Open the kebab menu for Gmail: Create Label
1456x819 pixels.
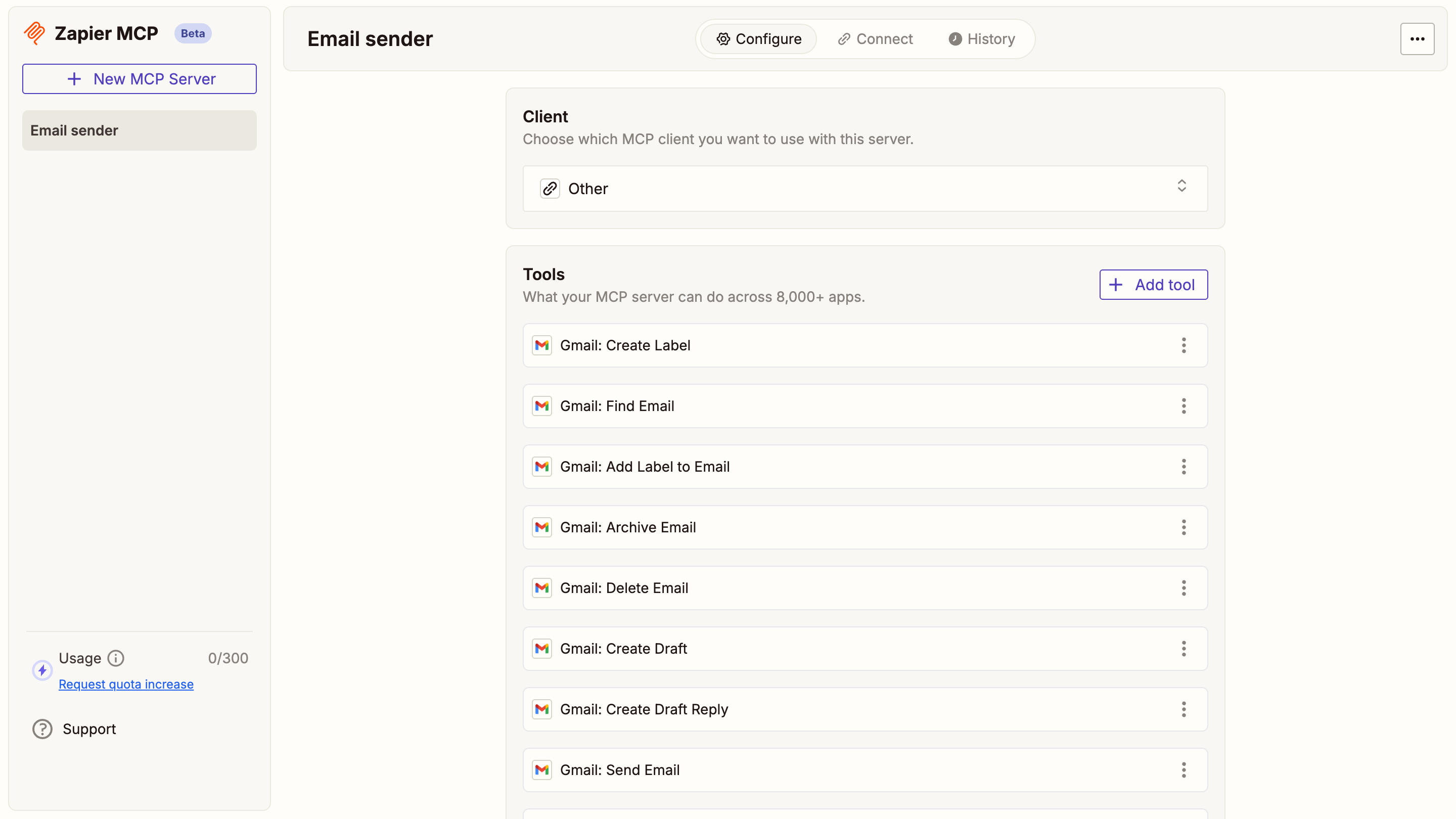point(1184,345)
